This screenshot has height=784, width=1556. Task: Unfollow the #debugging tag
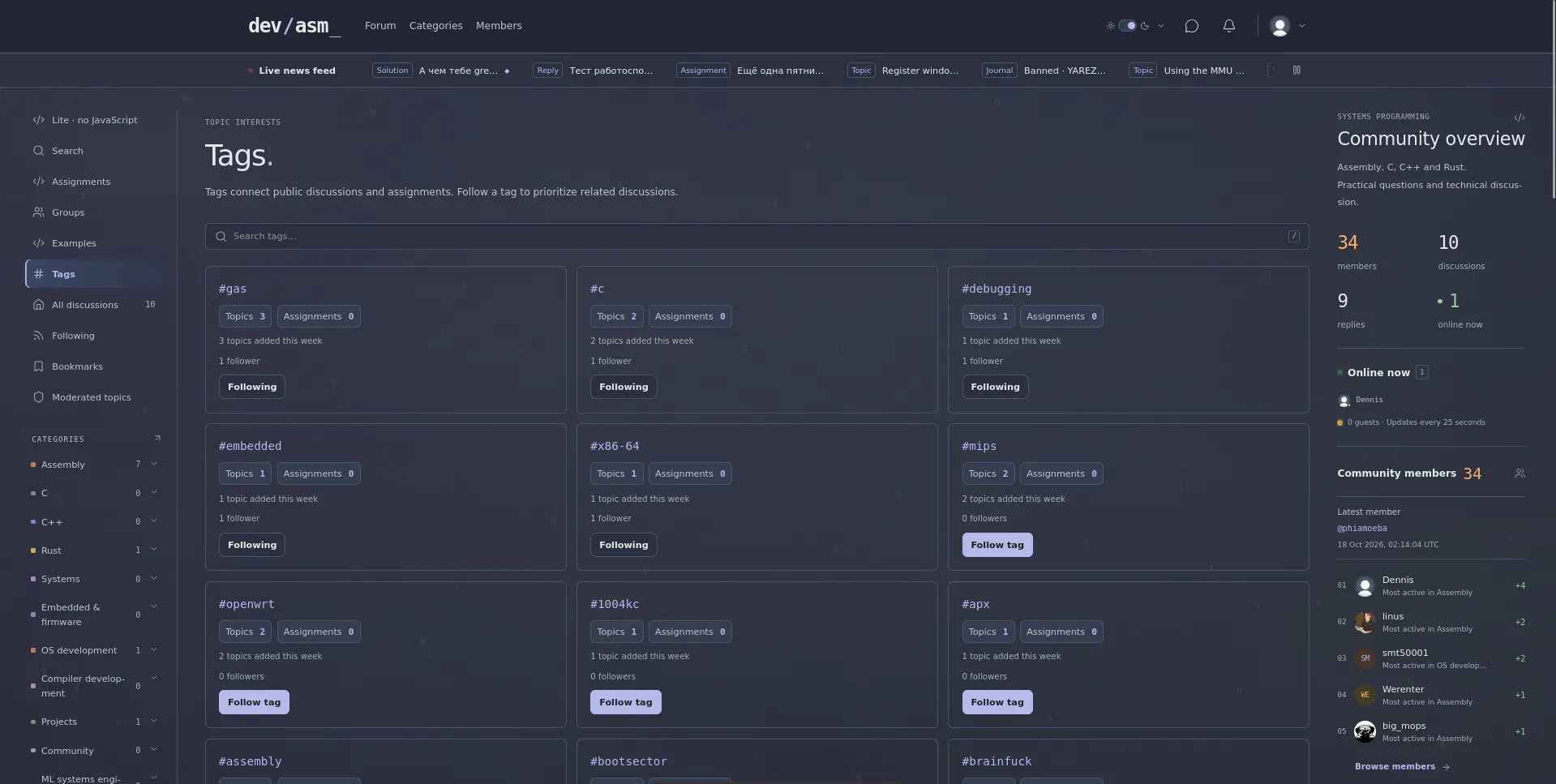(x=995, y=387)
